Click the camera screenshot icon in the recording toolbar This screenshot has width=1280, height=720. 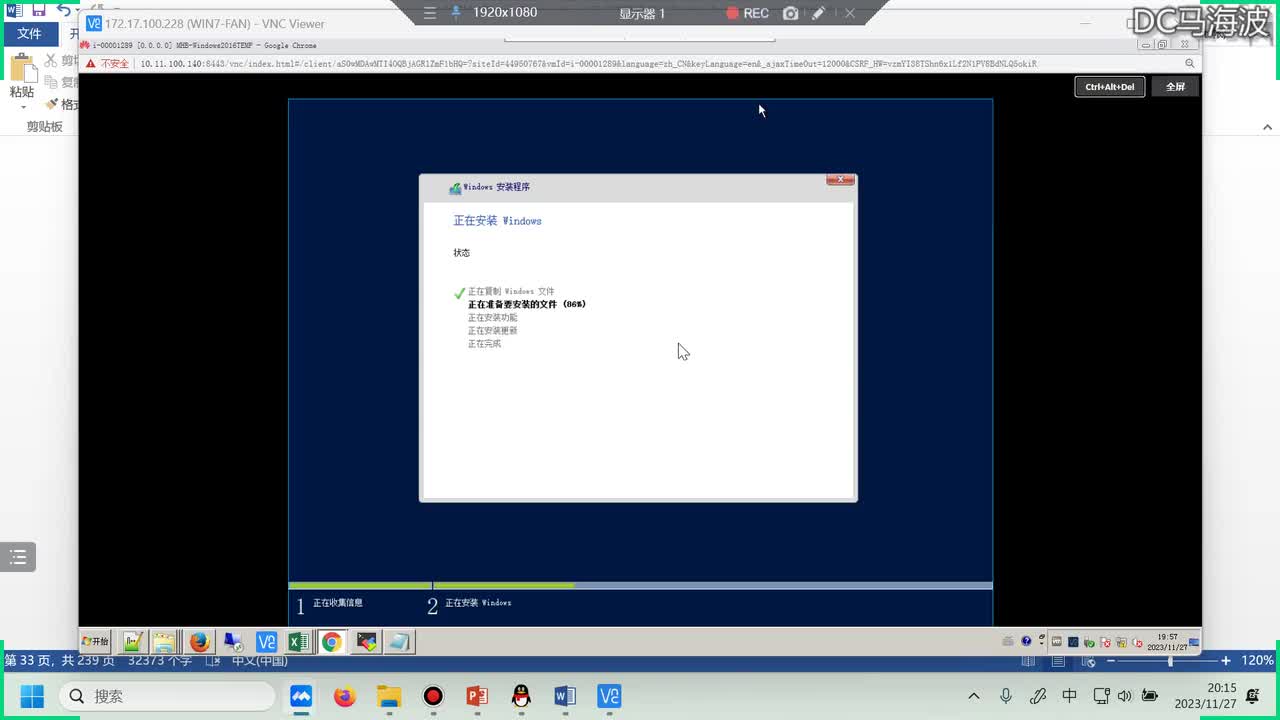point(791,13)
